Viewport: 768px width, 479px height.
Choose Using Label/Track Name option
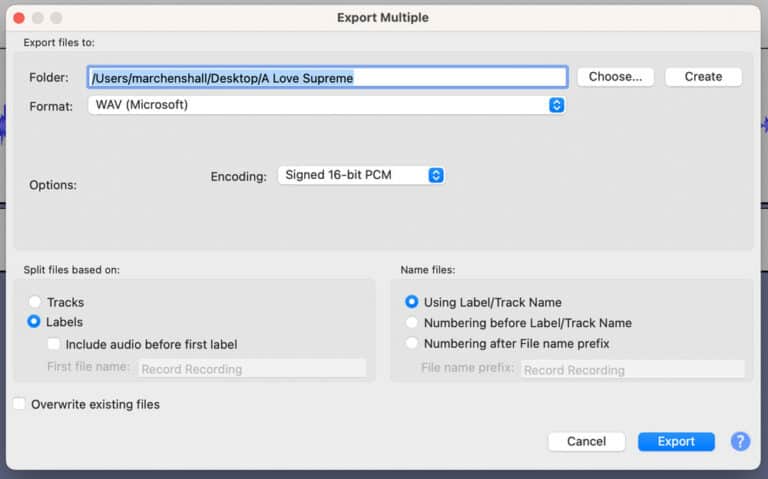(x=412, y=302)
